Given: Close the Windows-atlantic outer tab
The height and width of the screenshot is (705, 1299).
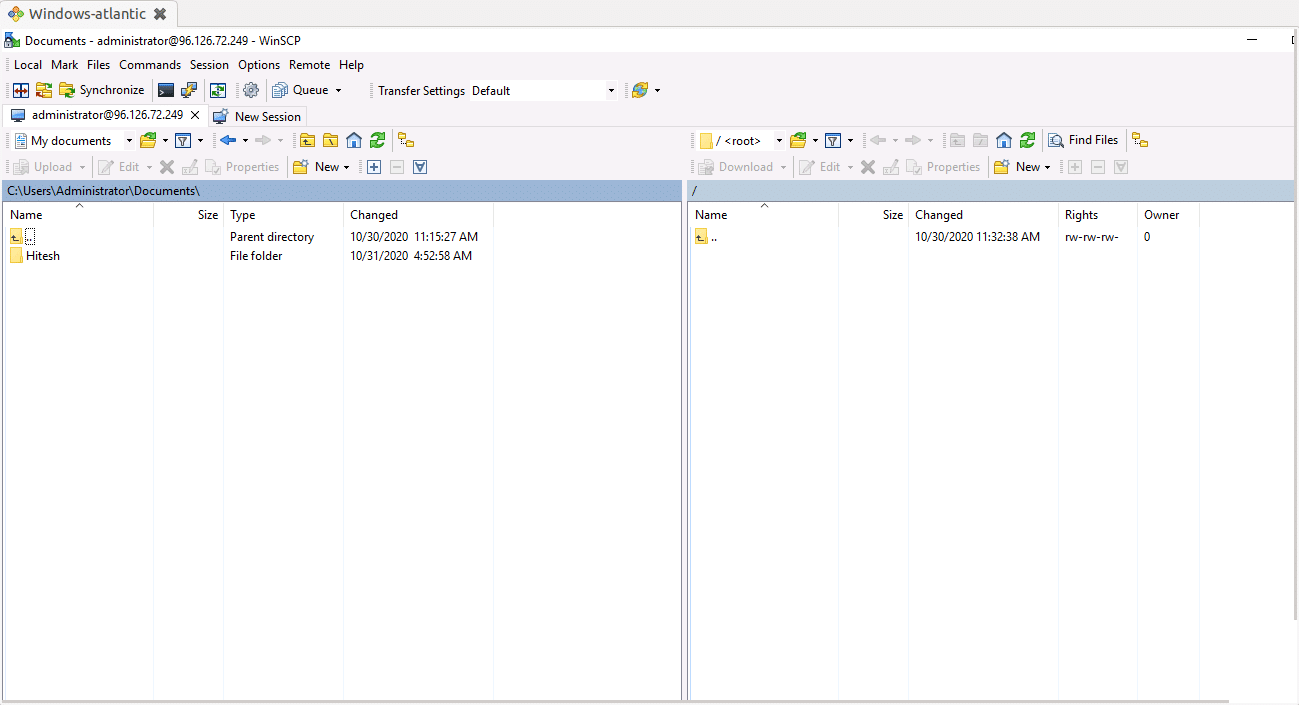Looking at the screenshot, I should pos(160,14).
